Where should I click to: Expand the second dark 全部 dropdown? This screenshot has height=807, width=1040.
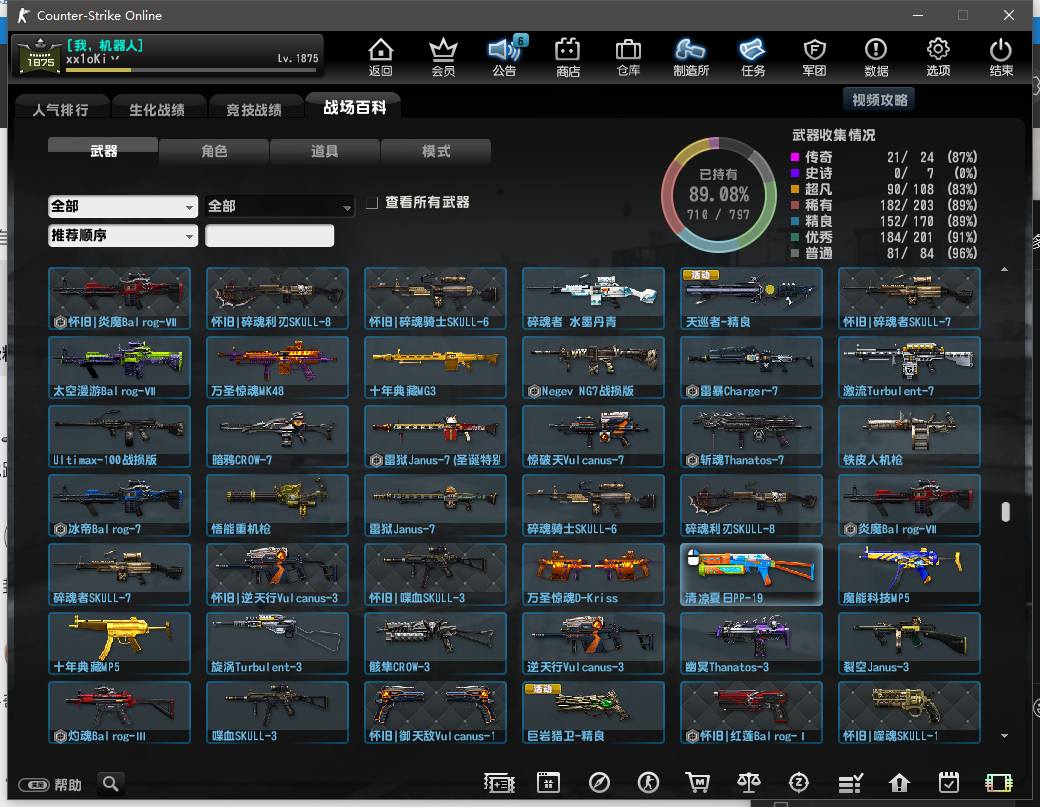pyautogui.click(x=279, y=206)
